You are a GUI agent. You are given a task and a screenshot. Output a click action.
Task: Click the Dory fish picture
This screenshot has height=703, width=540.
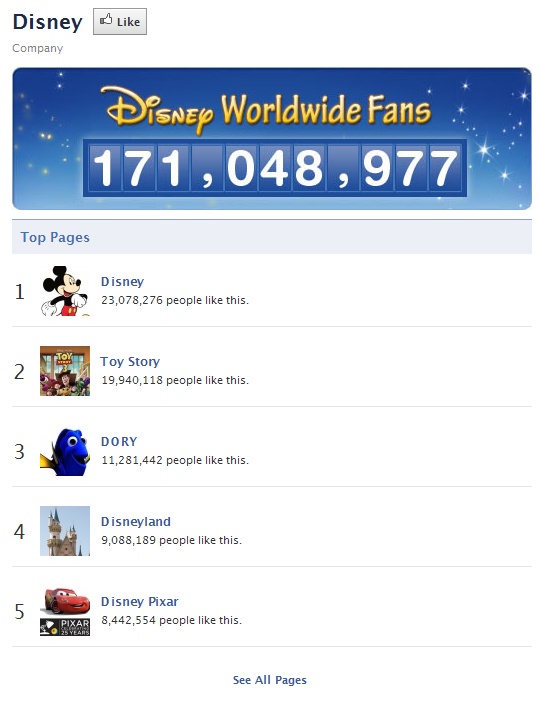[x=65, y=451]
